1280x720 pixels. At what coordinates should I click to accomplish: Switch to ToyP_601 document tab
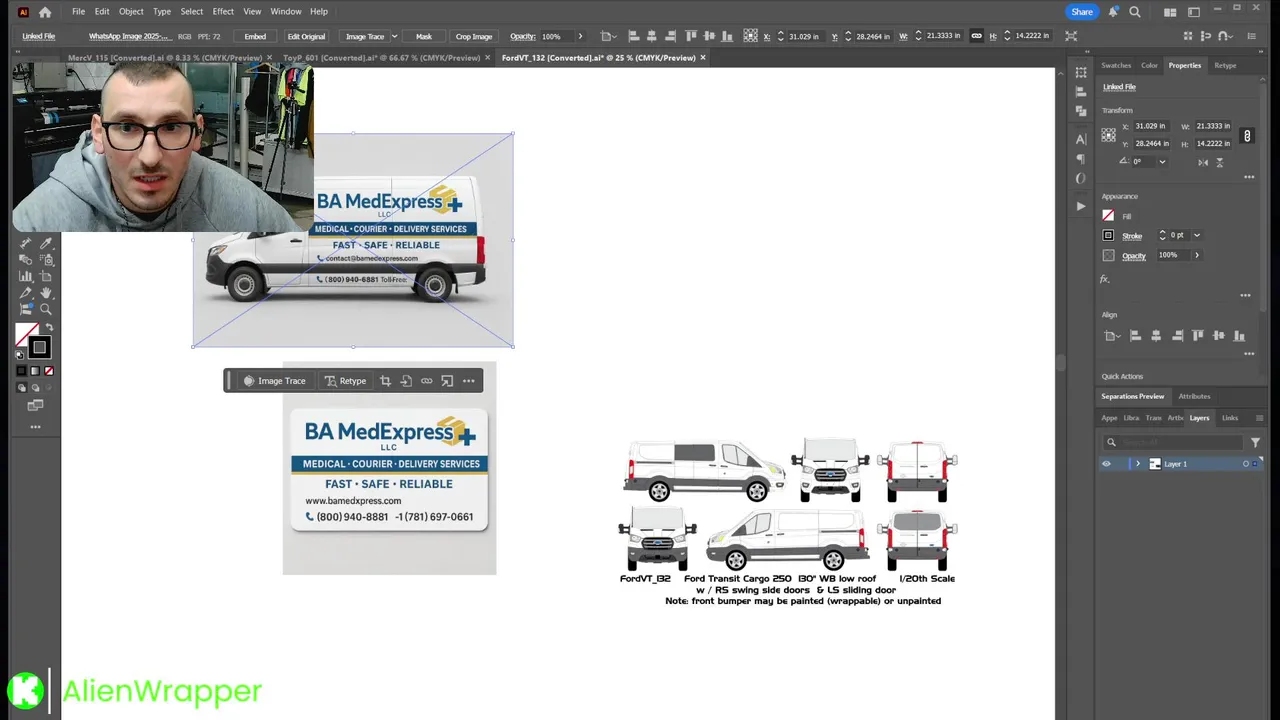[387, 58]
